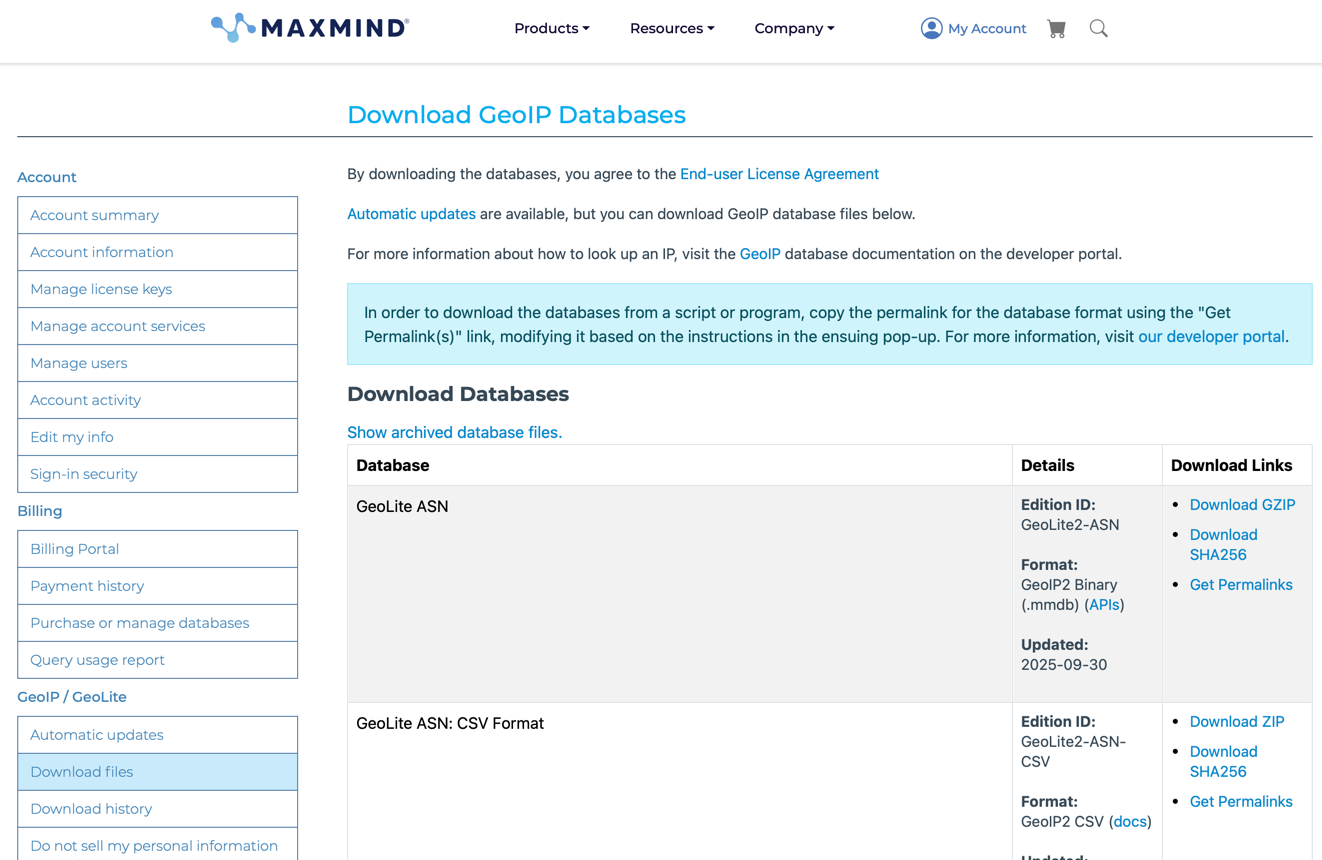Click the Billing section heading
The image size is (1322, 860).
pyautogui.click(x=40, y=511)
